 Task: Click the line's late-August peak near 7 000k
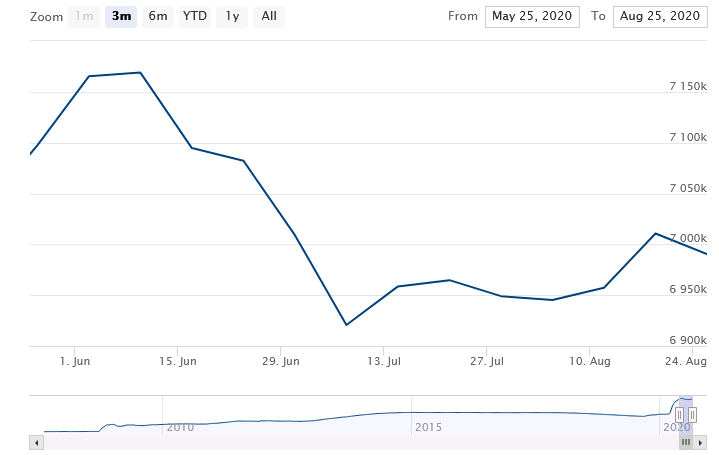coord(655,233)
